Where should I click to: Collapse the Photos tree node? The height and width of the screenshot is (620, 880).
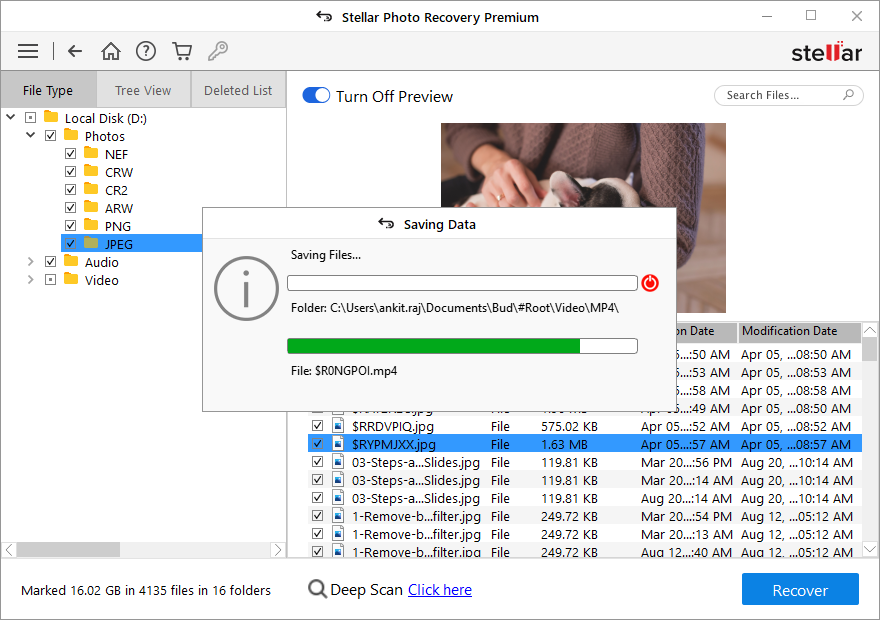pyautogui.click(x=30, y=135)
